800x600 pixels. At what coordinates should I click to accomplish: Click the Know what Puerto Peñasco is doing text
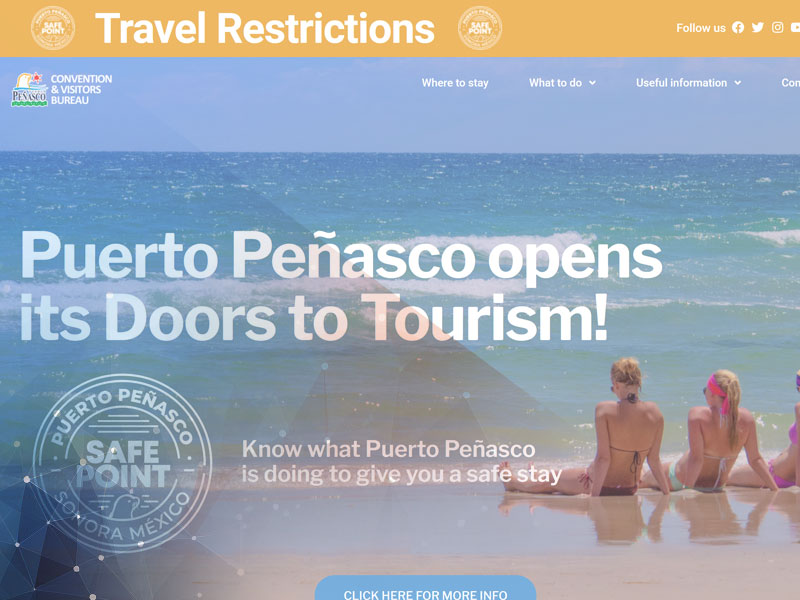401,461
